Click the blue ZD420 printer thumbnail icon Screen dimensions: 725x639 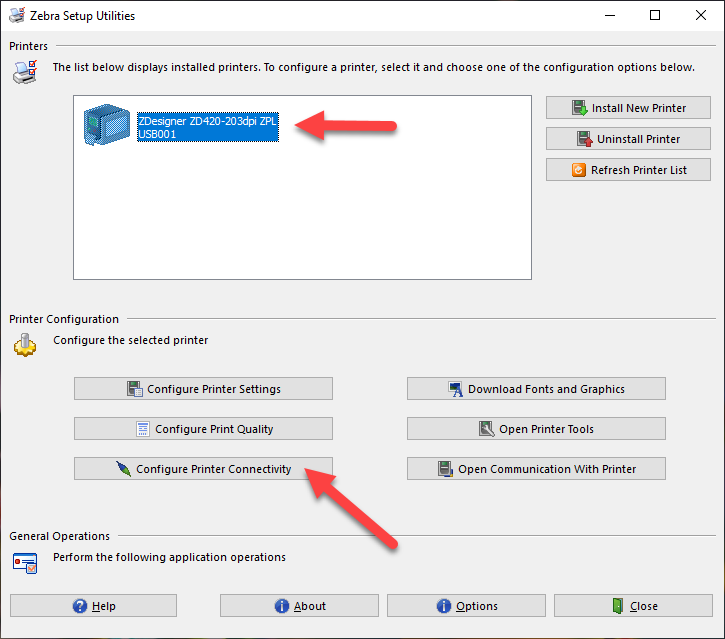click(x=107, y=125)
